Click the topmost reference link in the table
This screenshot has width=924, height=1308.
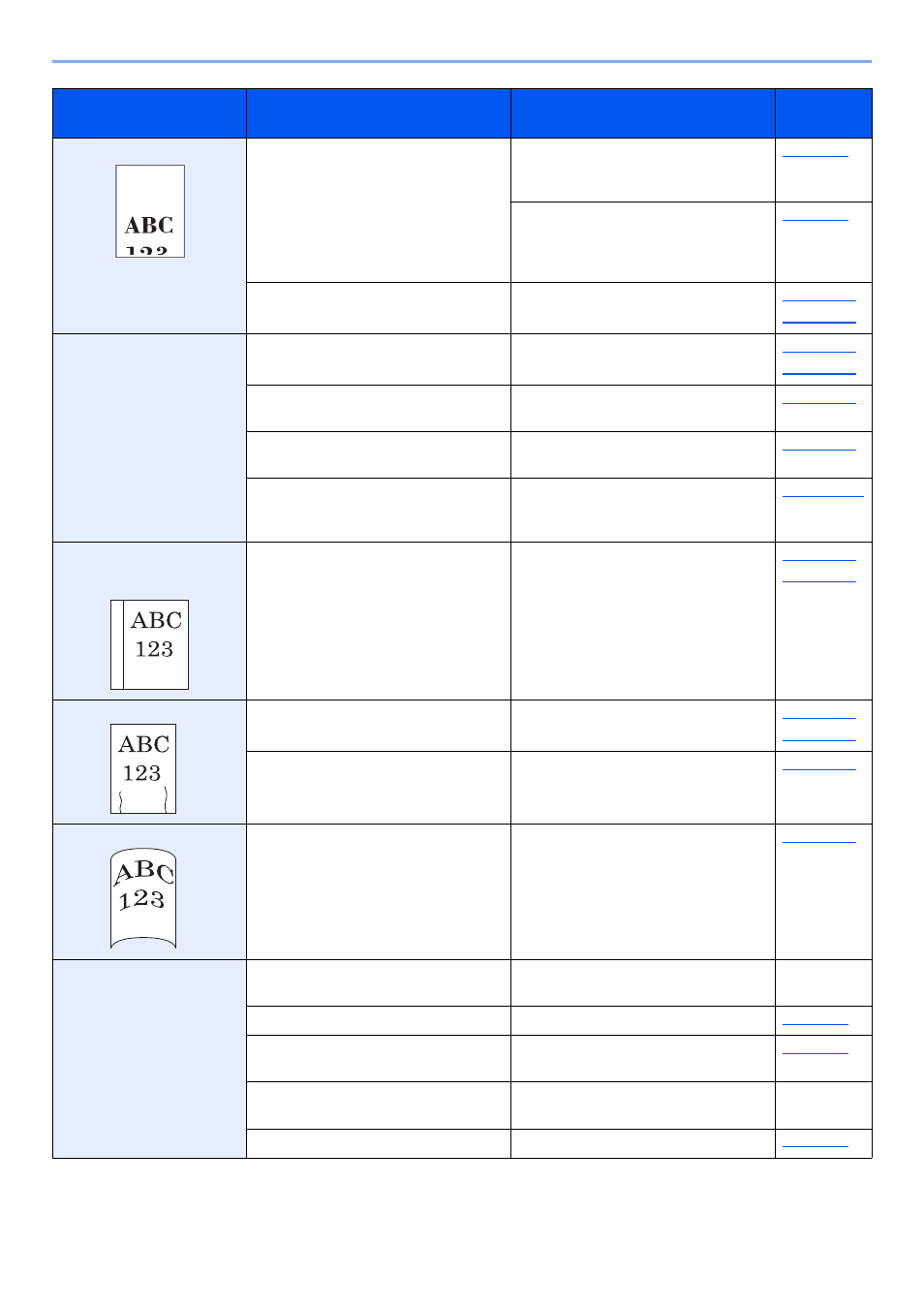(815, 155)
